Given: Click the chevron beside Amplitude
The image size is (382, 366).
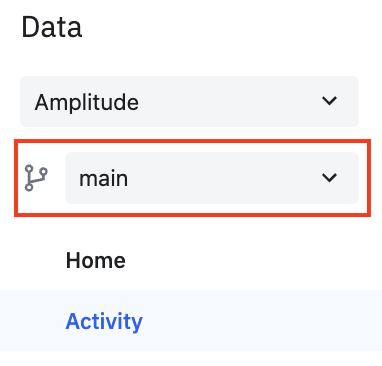Looking at the screenshot, I should tap(329, 101).
